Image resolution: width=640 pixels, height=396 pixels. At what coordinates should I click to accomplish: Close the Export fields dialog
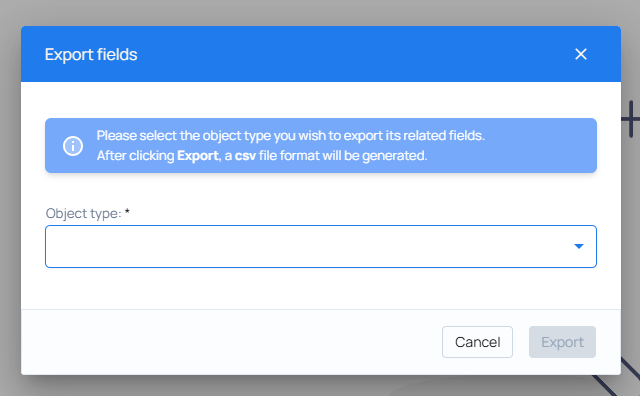coord(580,54)
